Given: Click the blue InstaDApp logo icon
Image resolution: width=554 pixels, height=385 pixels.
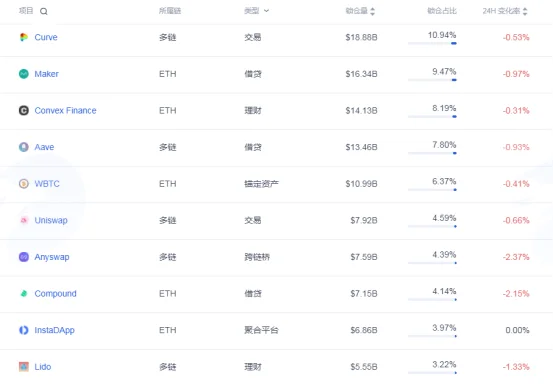Looking at the screenshot, I should pos(24,330).
